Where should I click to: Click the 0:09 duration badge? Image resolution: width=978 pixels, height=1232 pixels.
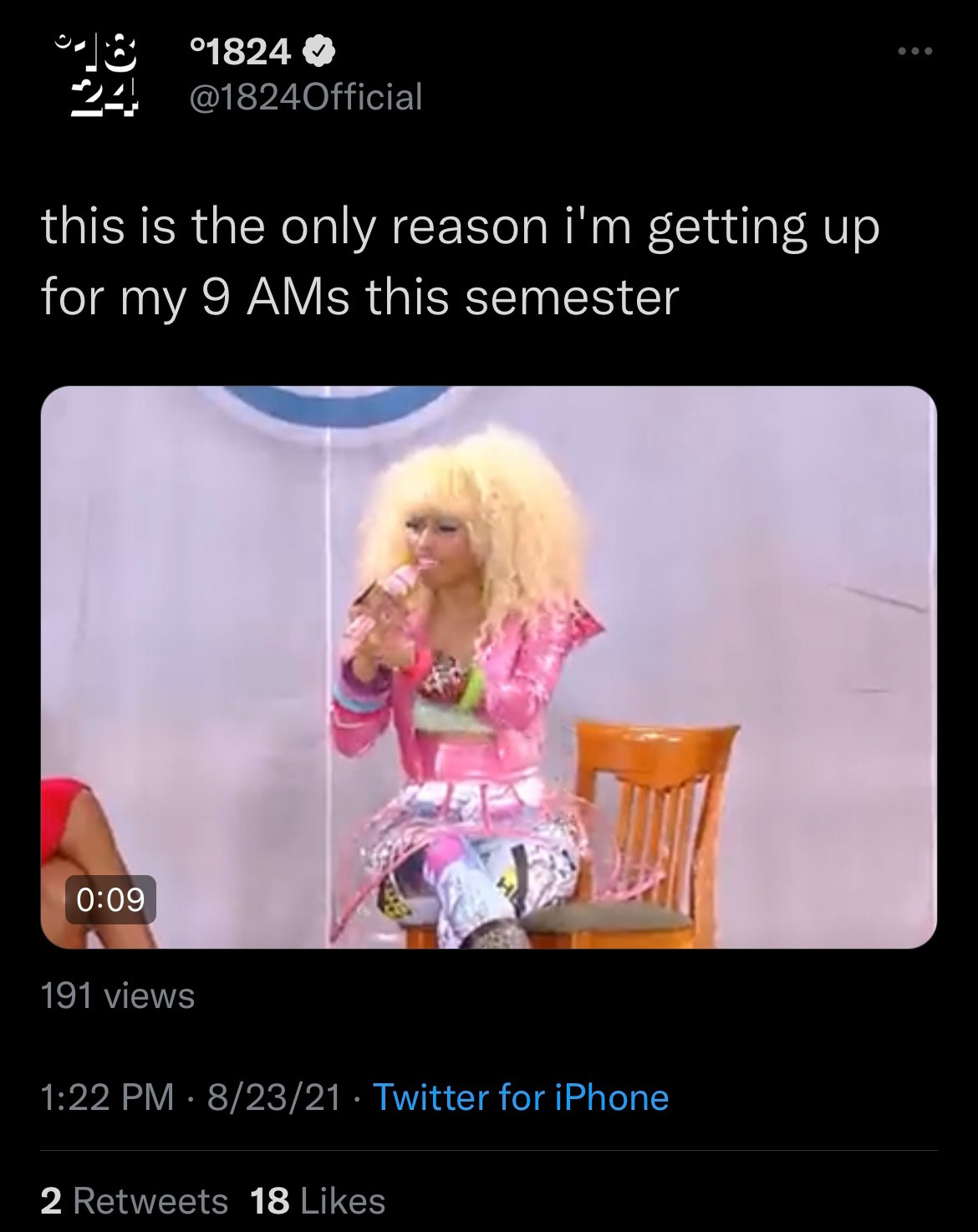tap(110, 899)
